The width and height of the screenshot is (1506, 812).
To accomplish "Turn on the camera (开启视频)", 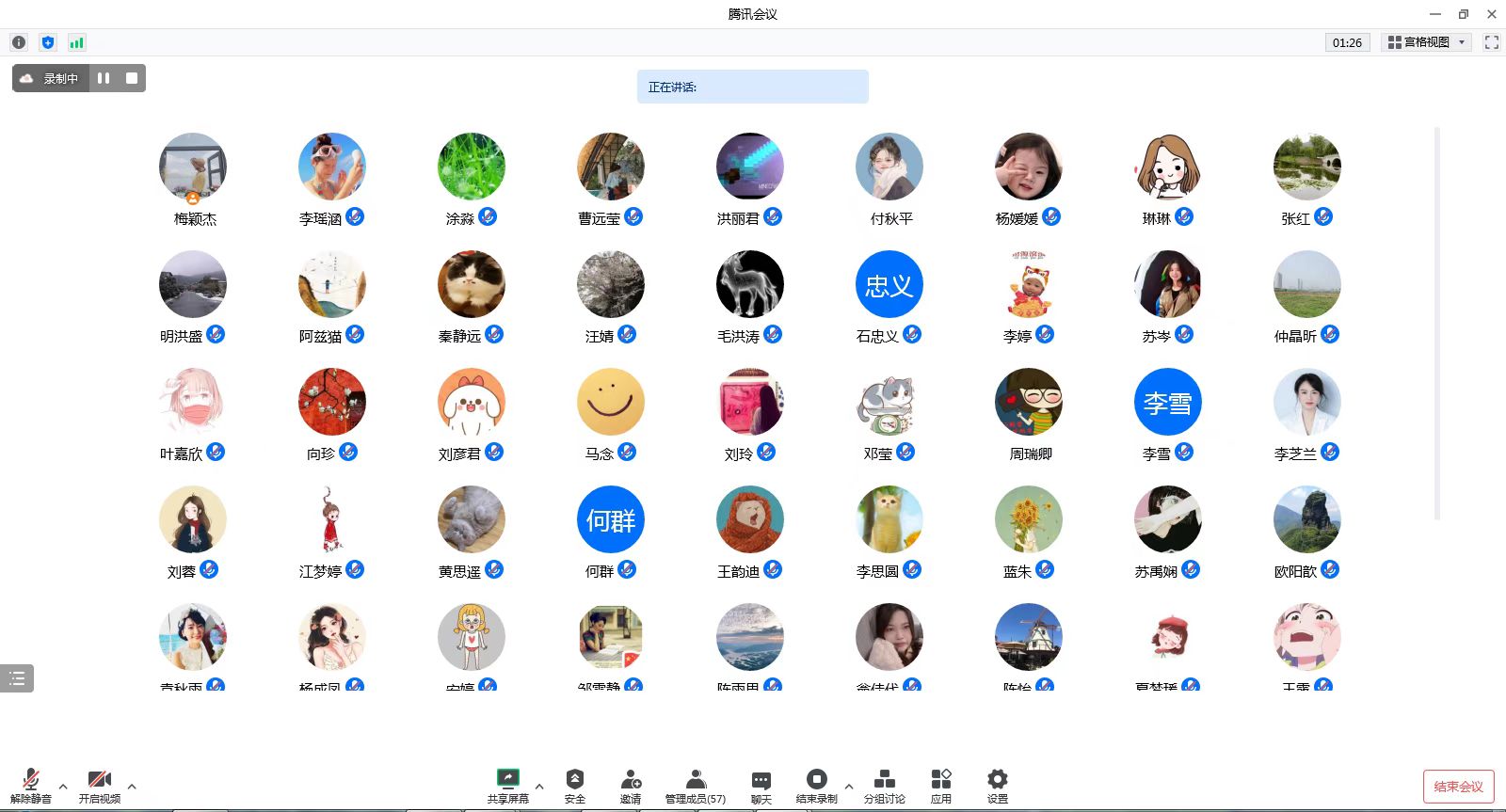I will pos(99,785).
